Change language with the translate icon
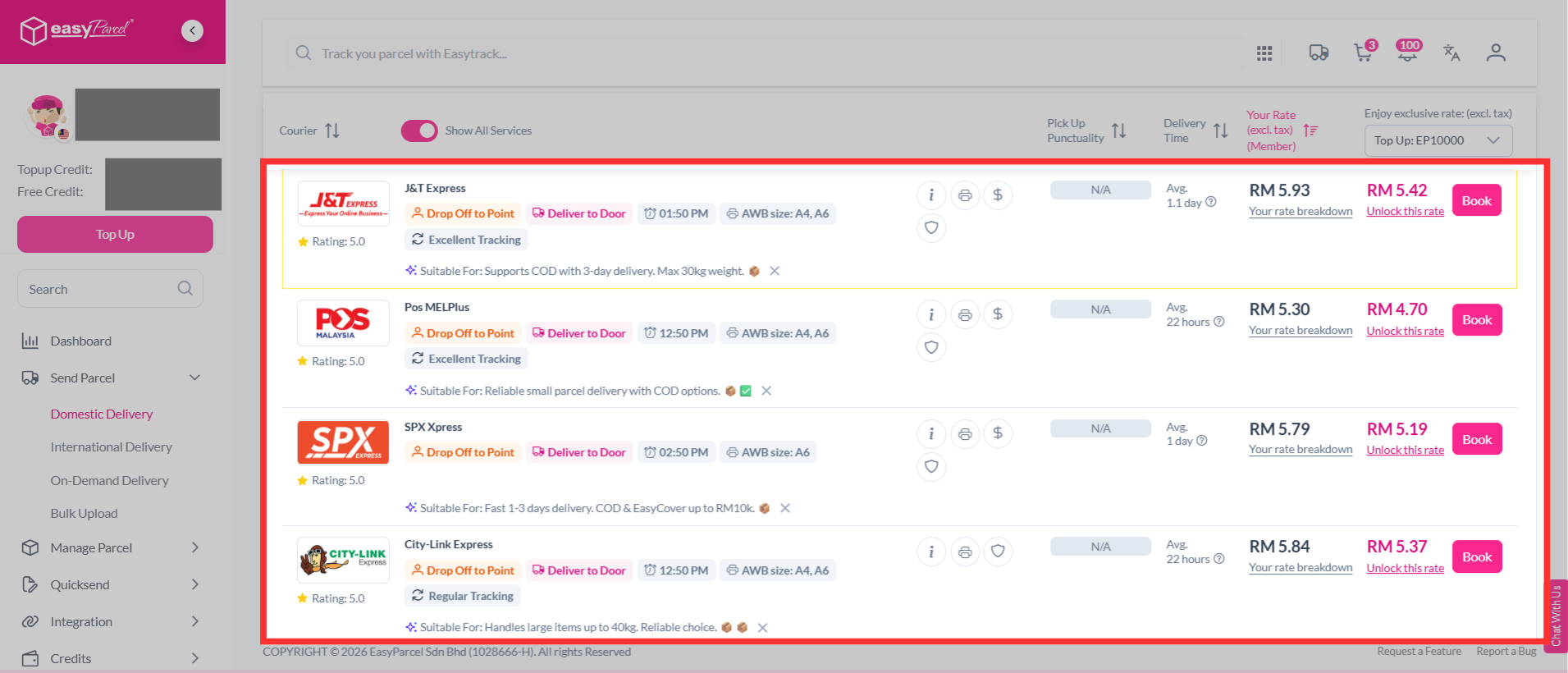This screenshot has width=1568, height=673. pos(1451,53)
